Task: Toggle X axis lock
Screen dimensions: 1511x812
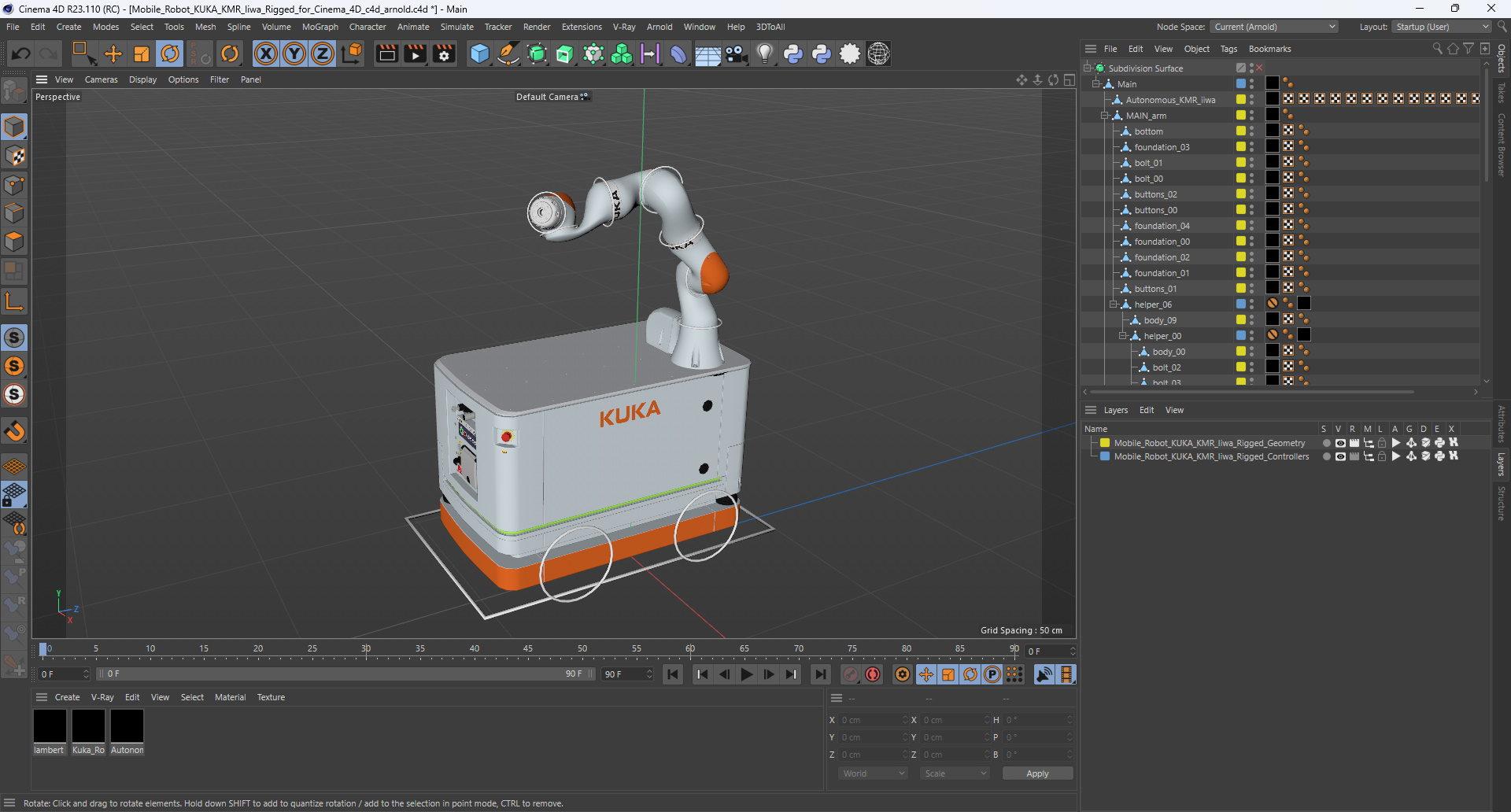Action: point(266,54)
